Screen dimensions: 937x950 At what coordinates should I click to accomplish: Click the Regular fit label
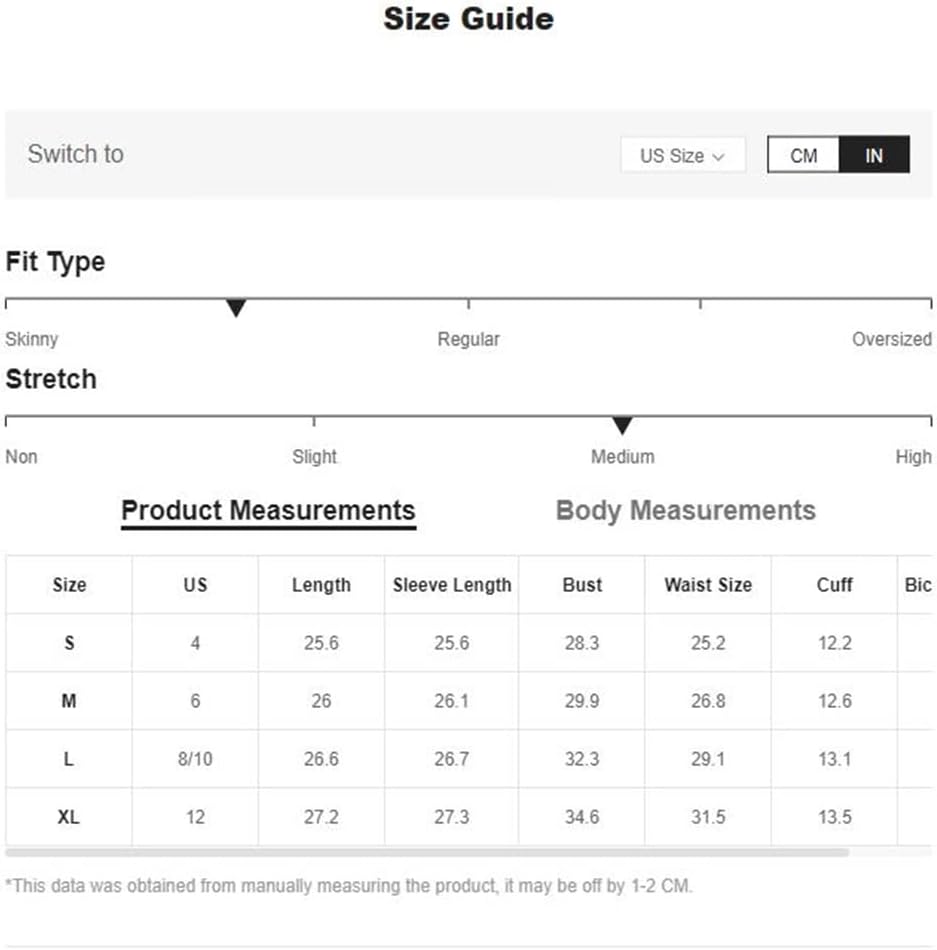coord(469,339)
